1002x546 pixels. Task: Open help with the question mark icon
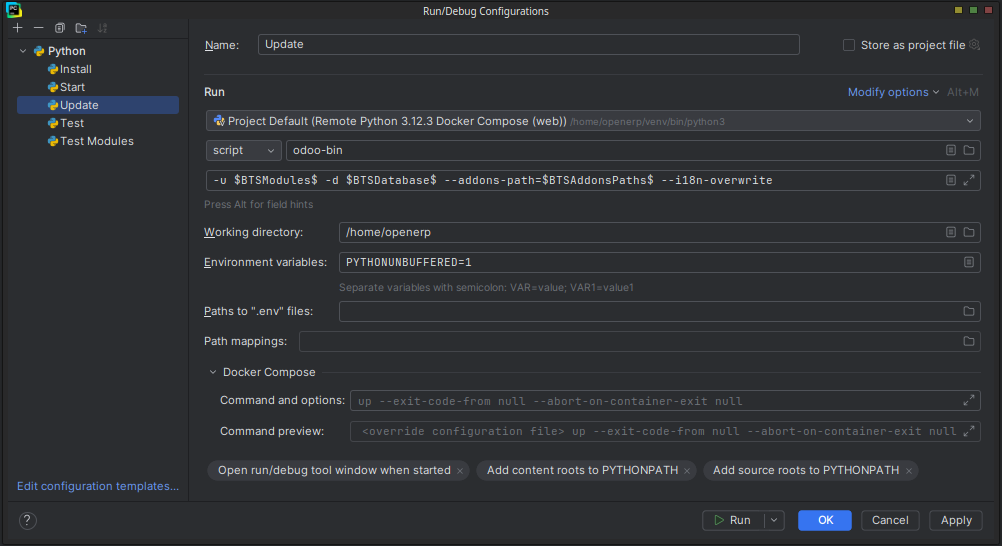click(27, 520)
